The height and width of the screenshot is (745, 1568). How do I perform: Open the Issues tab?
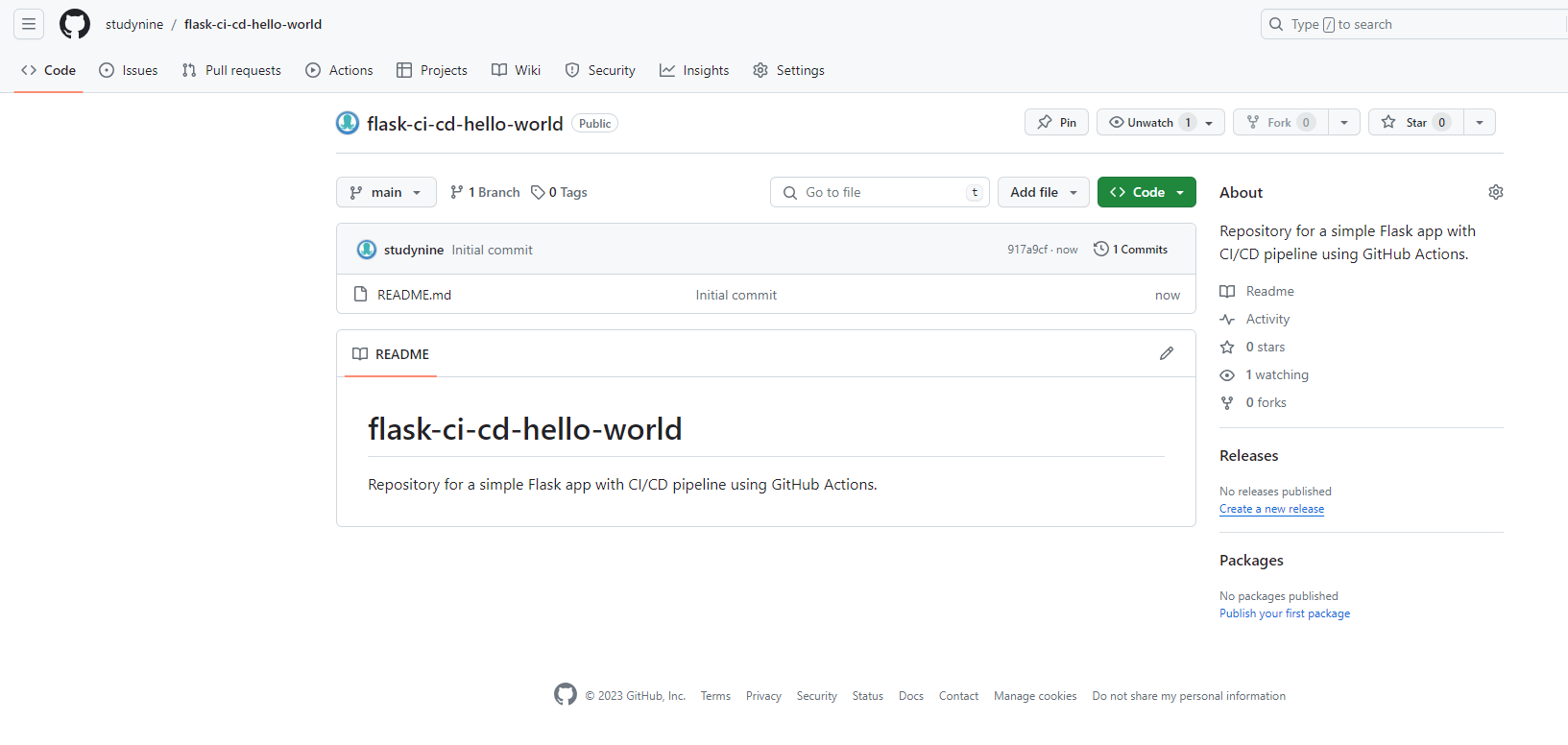[129, 70]
